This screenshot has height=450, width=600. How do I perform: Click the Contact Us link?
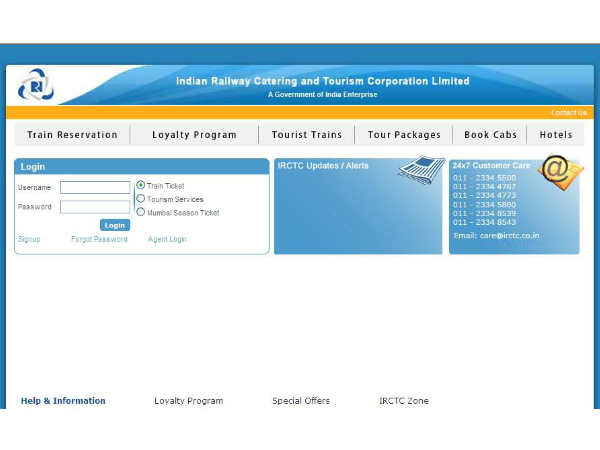(x=568, y=113)
